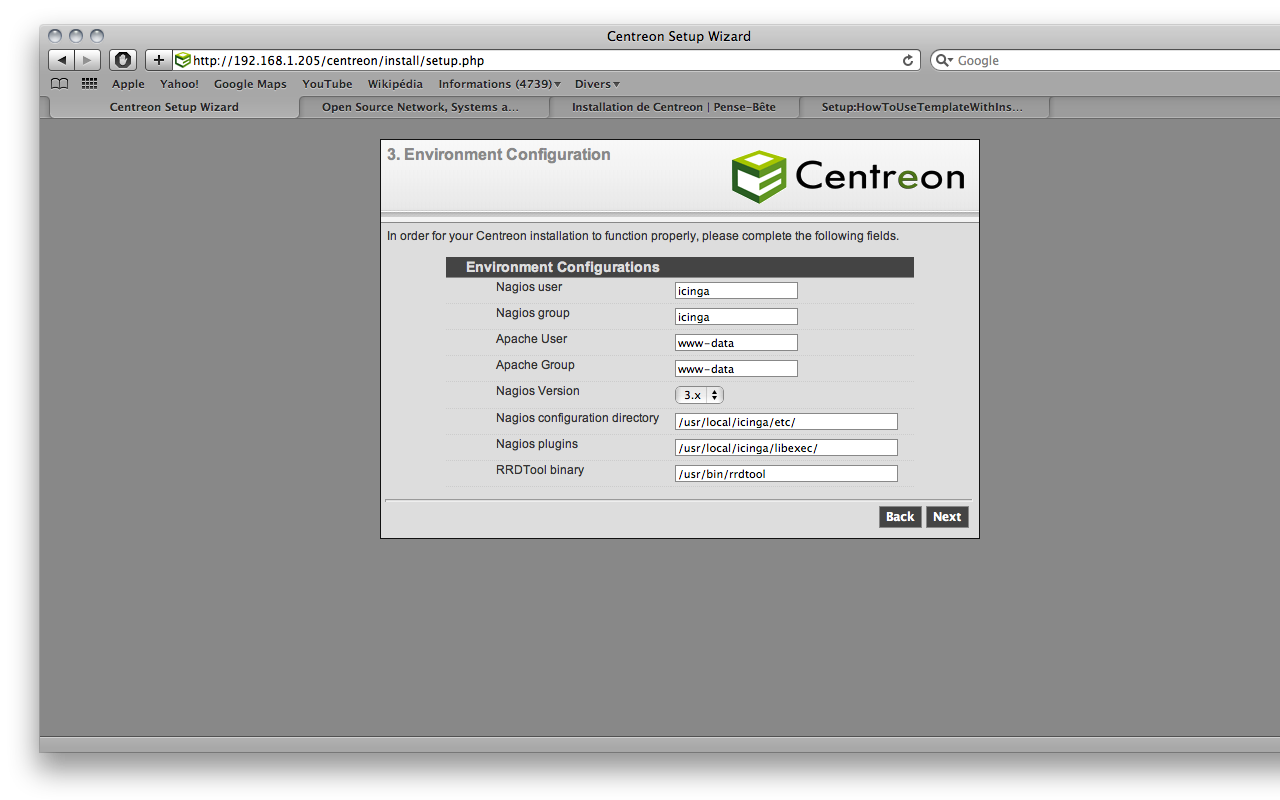Click the Nagios group input field
The image size is (1280, 800).
tap(736, 317)
